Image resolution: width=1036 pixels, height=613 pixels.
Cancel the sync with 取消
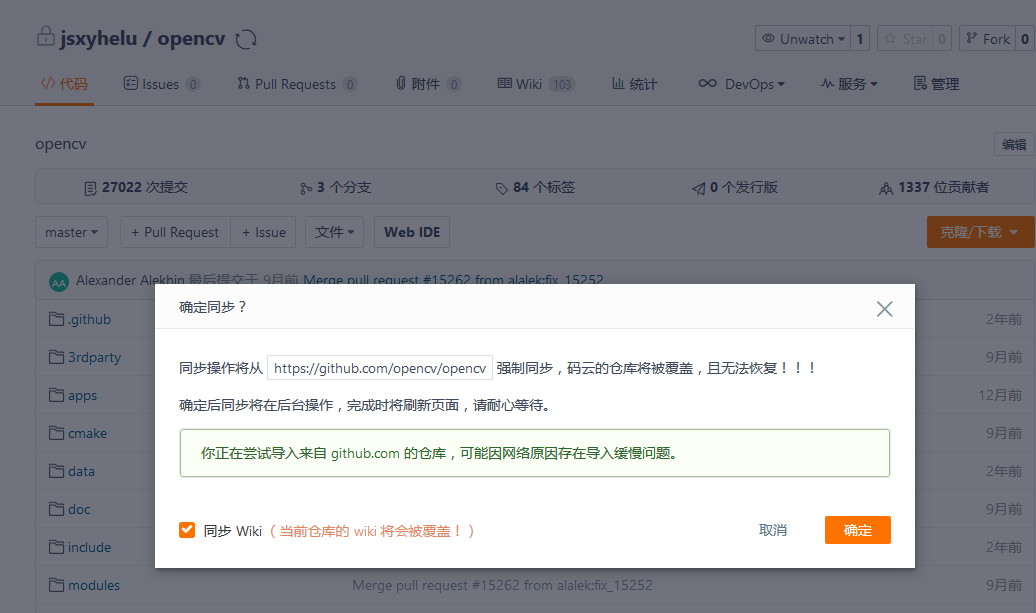point(772,530)
